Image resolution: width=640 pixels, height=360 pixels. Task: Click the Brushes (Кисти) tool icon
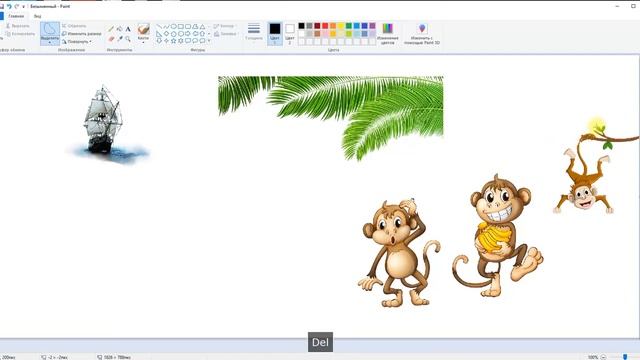click(144, 29)
